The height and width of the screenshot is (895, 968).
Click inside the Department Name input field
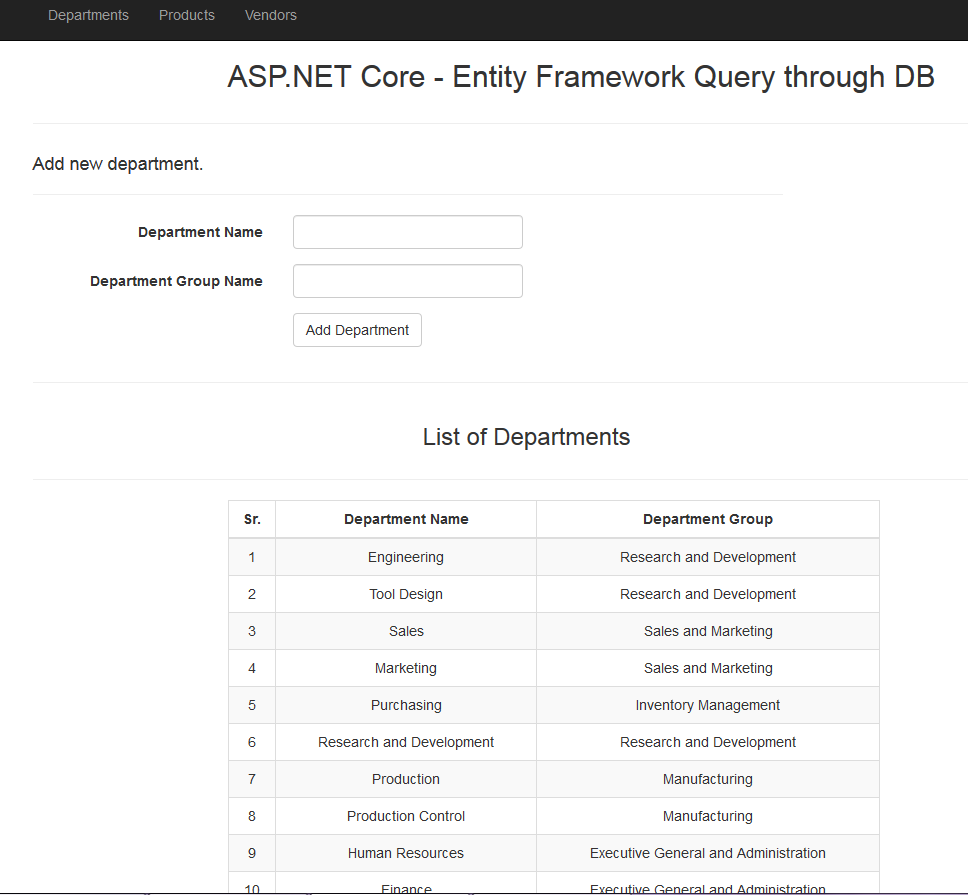point(407,231)
